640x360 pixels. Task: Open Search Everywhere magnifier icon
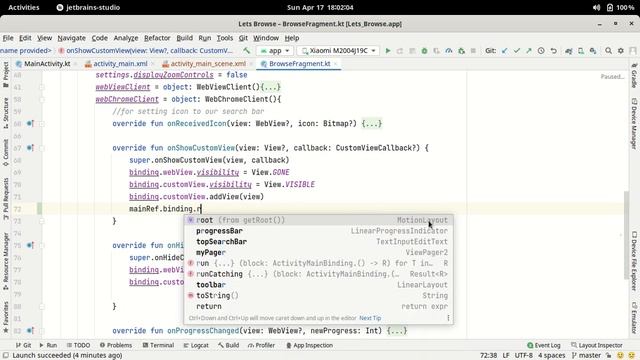[608, 51]
